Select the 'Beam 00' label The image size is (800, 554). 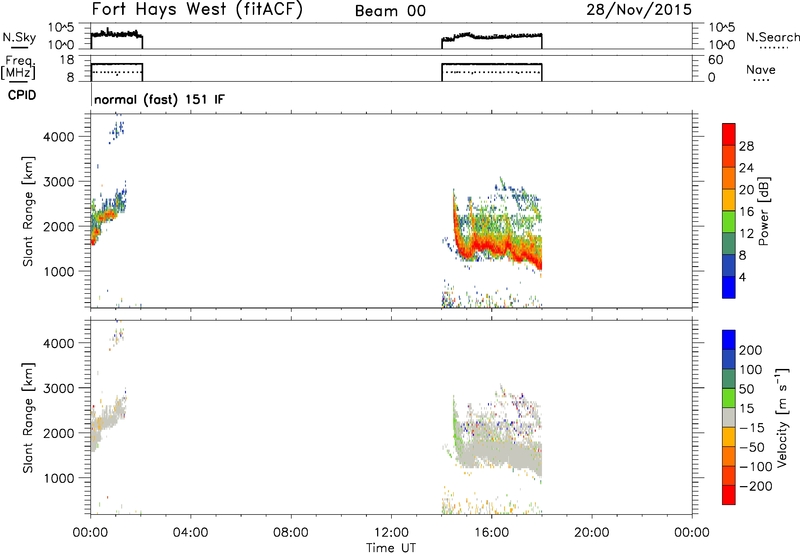click(x=390, y=11)
